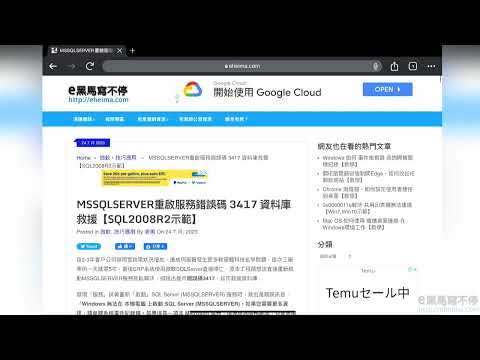Click the Facebook share button next to like
Viewport: 480px width, 360px height.
tap(155, 246)
